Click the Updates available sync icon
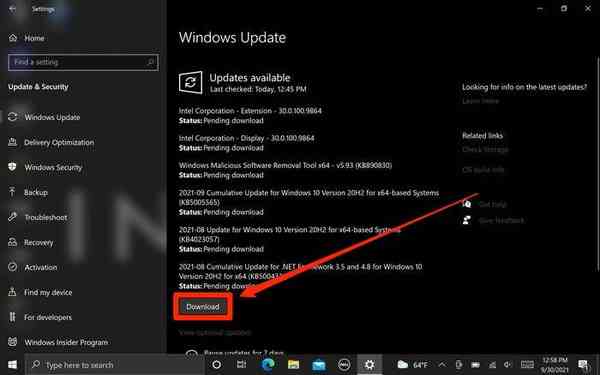This screenshot has height=375, width=600. (x=191, y=82)
